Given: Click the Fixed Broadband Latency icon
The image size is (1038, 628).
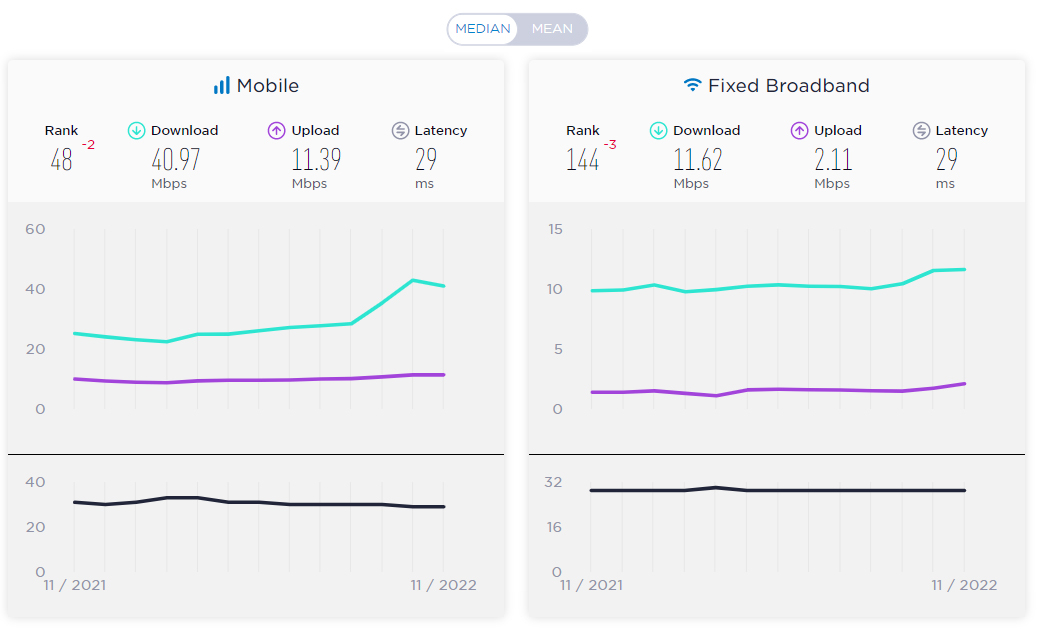Looking at the screenshot, I should [x=921, y=130].
